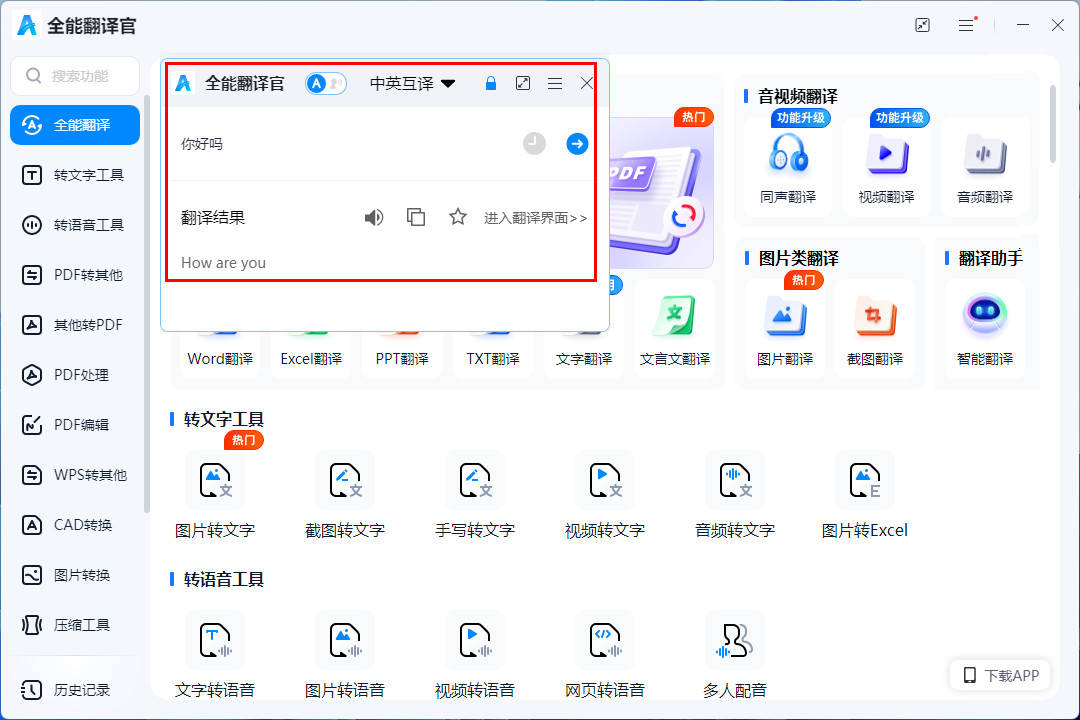
Task: Select 压缩工具 in sidebar
Action: (x=75, y=625)
